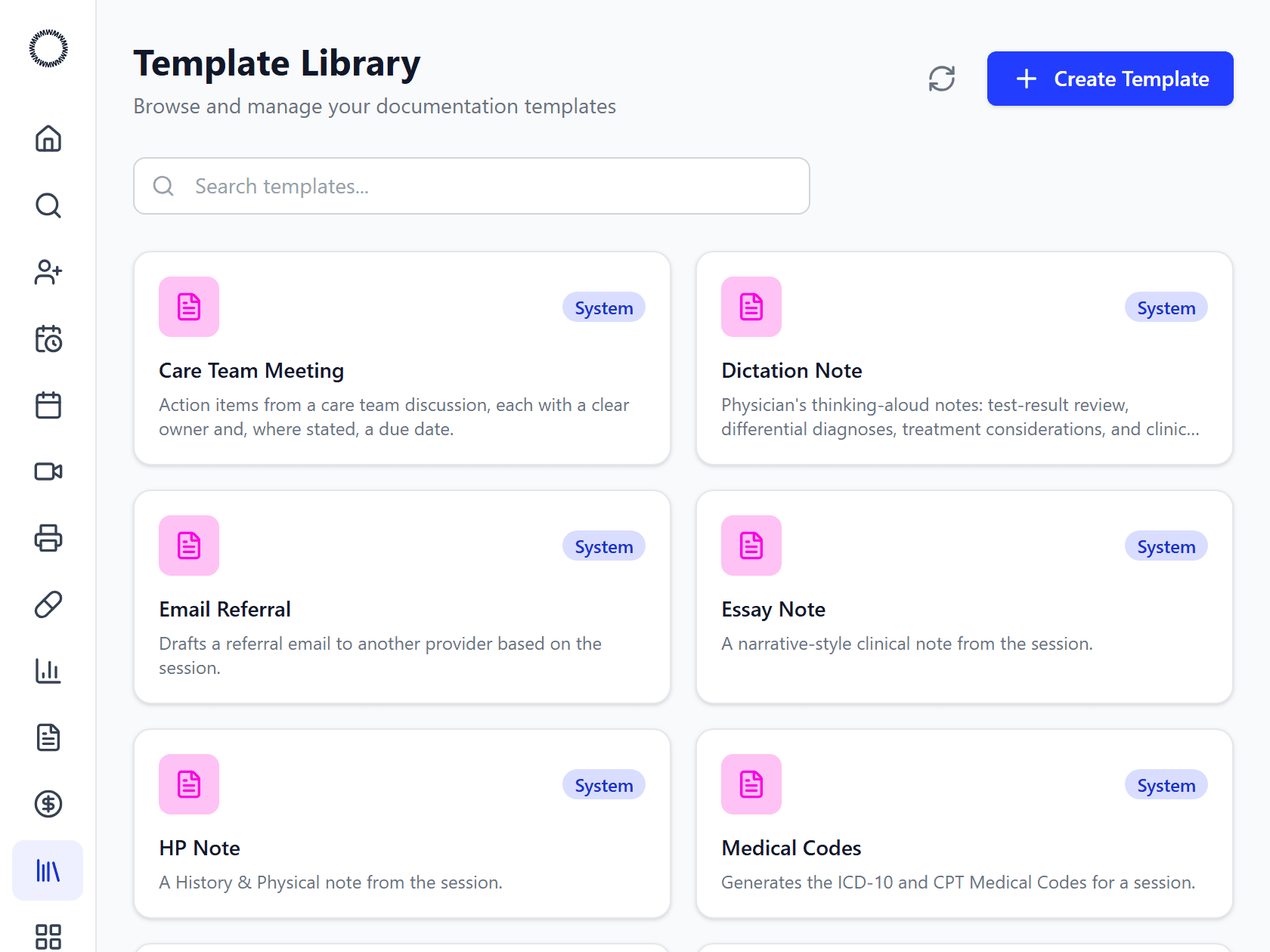Go to Home via sidebar house icon
Image resolution: width=1270 pixels, height=952 pixels.
[x=48, y=139]
